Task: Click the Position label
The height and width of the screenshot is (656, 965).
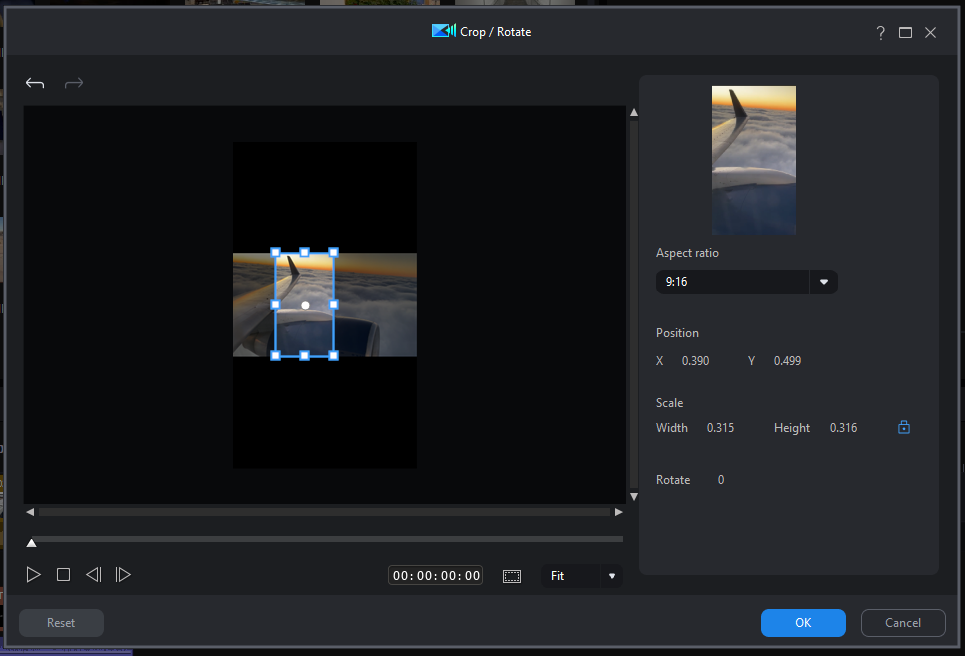Action: tap(677, 333)
